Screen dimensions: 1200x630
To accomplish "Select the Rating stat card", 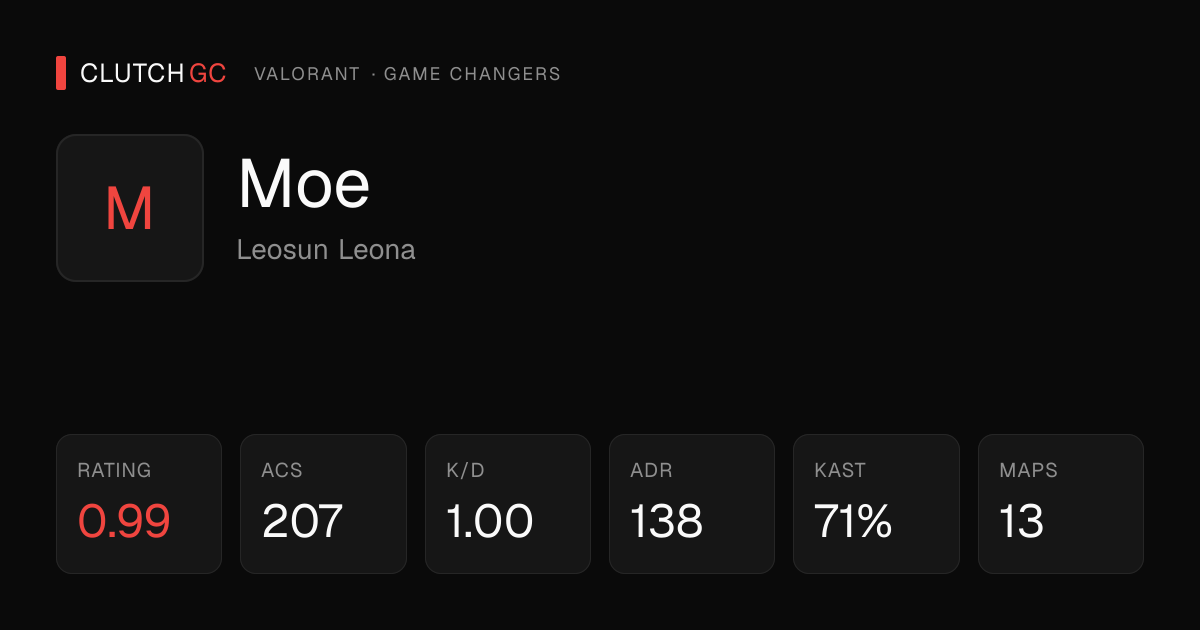I will coord(139,504).
